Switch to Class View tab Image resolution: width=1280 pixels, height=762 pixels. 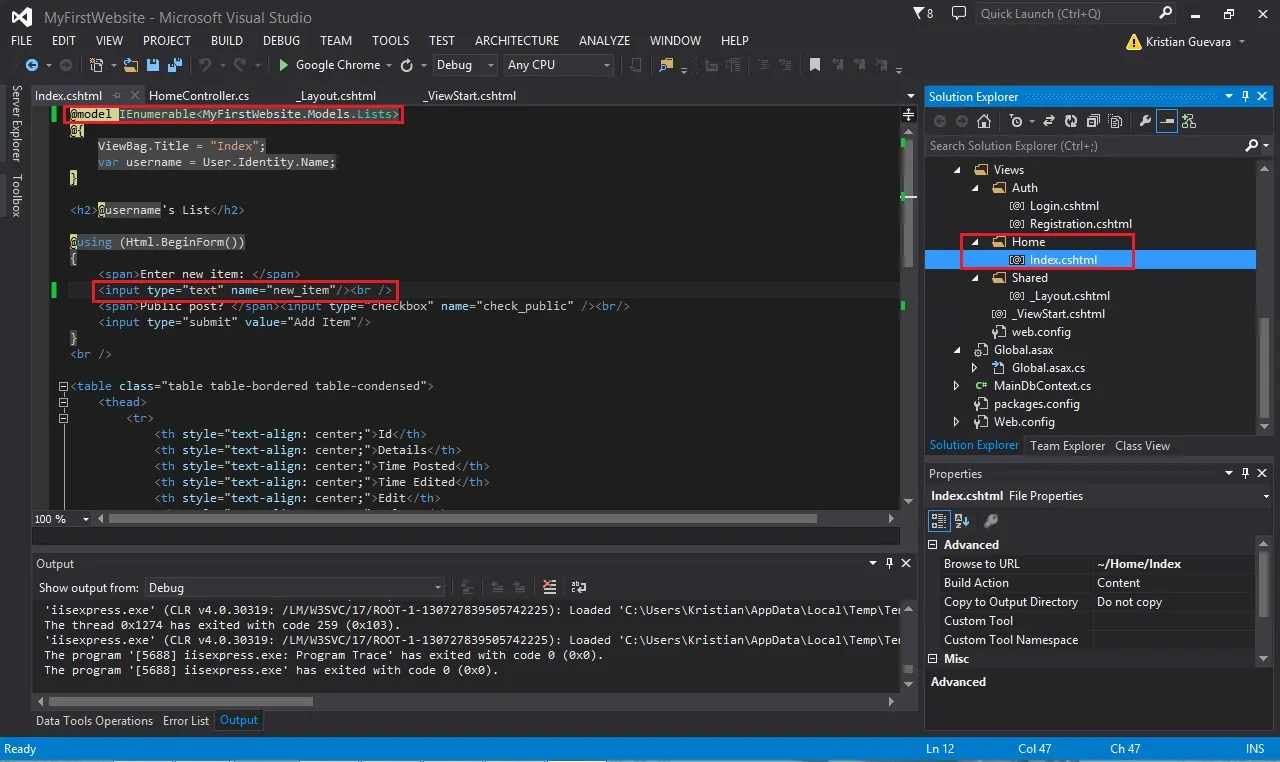tap(1142, 446)
